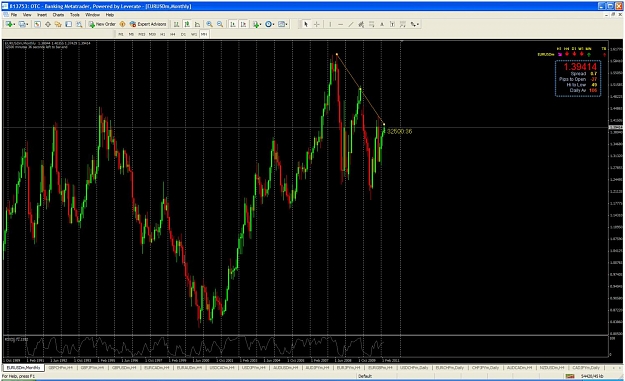
Task: Click the Expert Advisors button
Action: 148,24
